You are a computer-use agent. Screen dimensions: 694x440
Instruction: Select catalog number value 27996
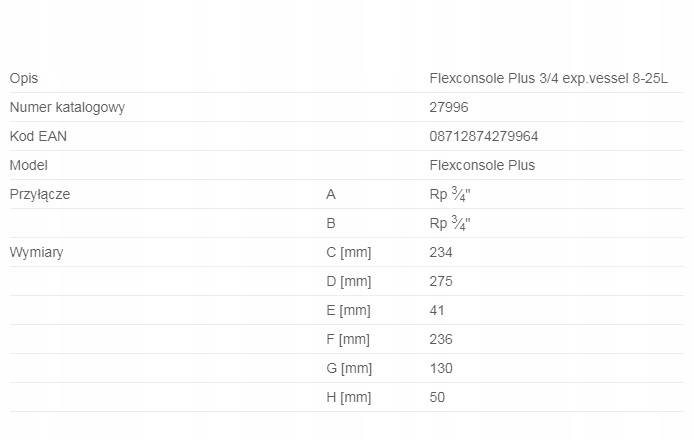448,107
